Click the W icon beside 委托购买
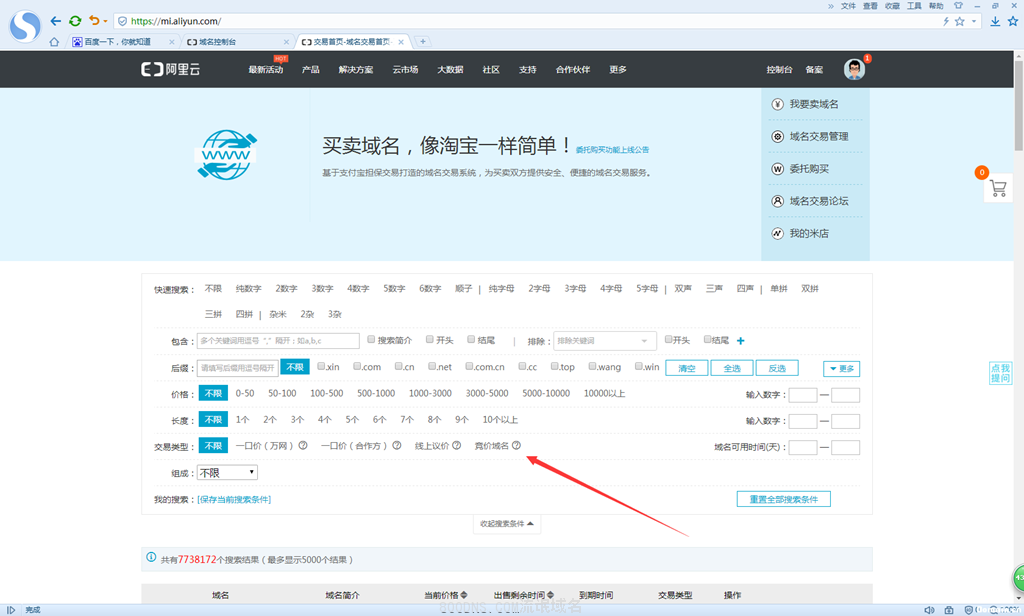Screen dimensions: 1024x616 tap(777, 169)
